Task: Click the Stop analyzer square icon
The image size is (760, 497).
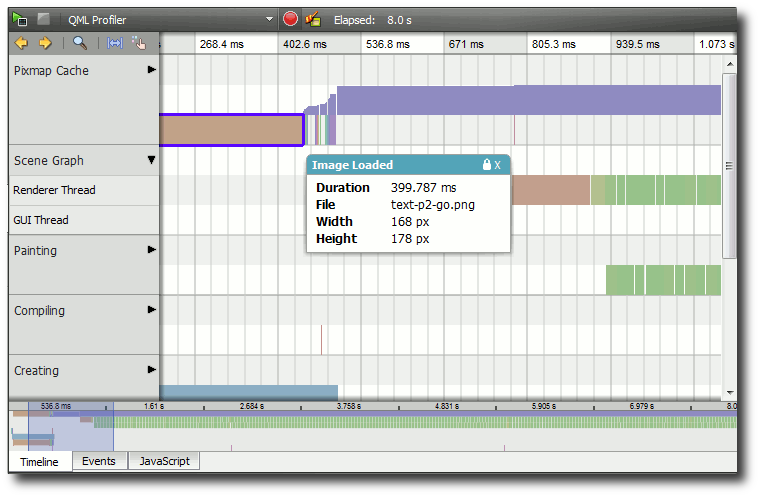Action: (43, 19)
